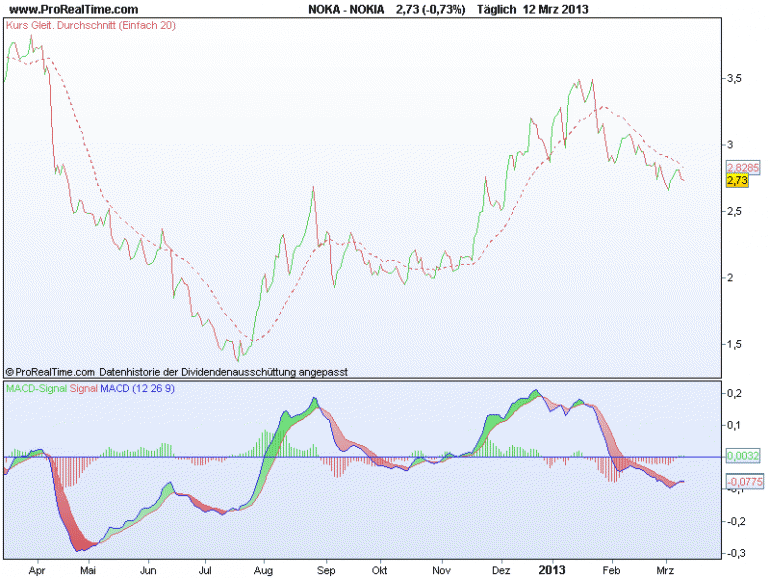The image size is (770, 578).
Task: Click the 12 Mrz 2013 date label
Action: coord(555,9)
